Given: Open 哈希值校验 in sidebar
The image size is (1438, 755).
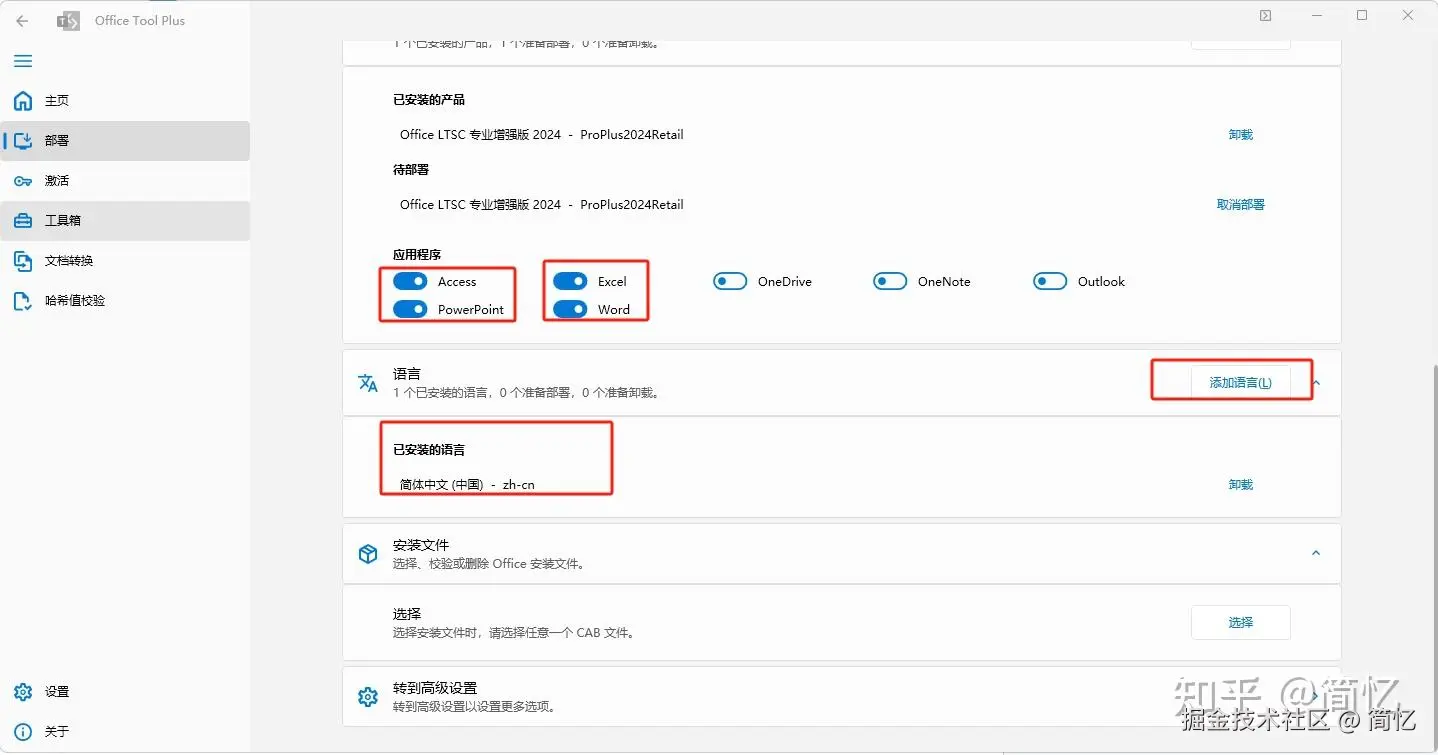Looking at the screenshot, I should [125, 301].
